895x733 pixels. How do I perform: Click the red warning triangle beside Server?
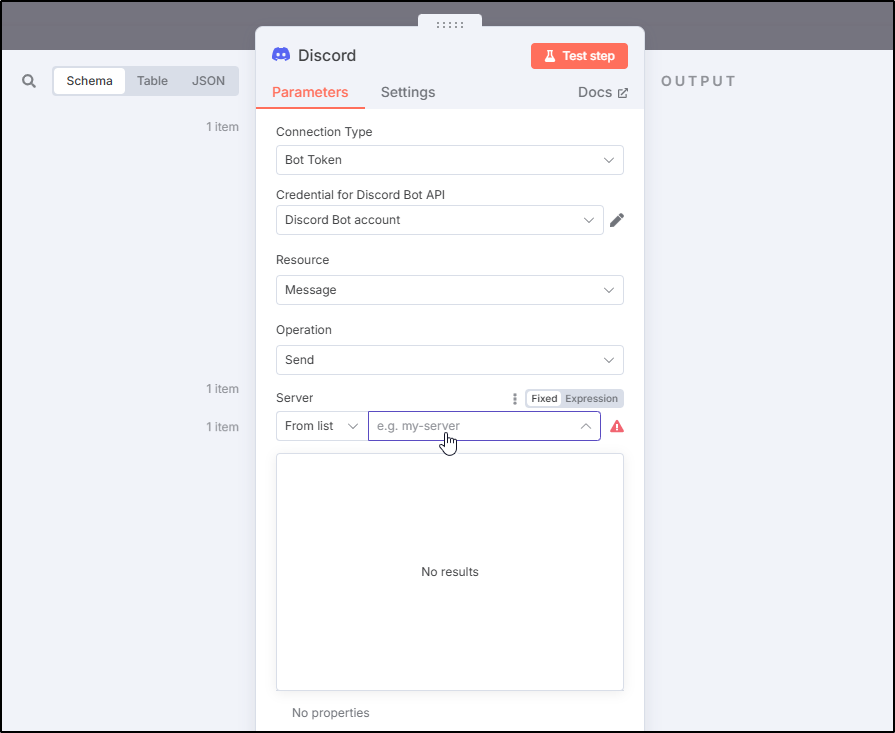click(x=617, y=426)
